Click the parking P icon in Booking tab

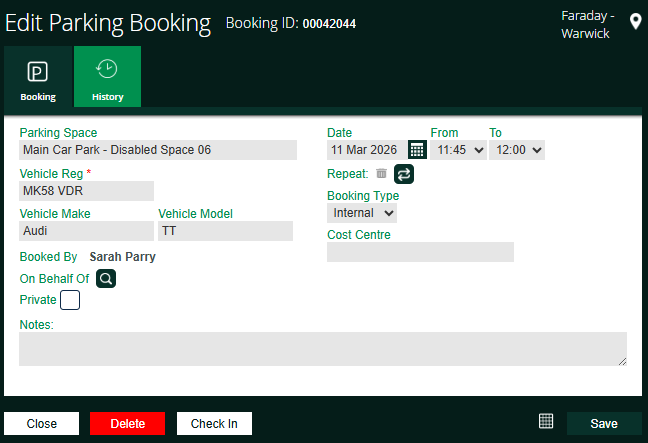tap(38, 72)
